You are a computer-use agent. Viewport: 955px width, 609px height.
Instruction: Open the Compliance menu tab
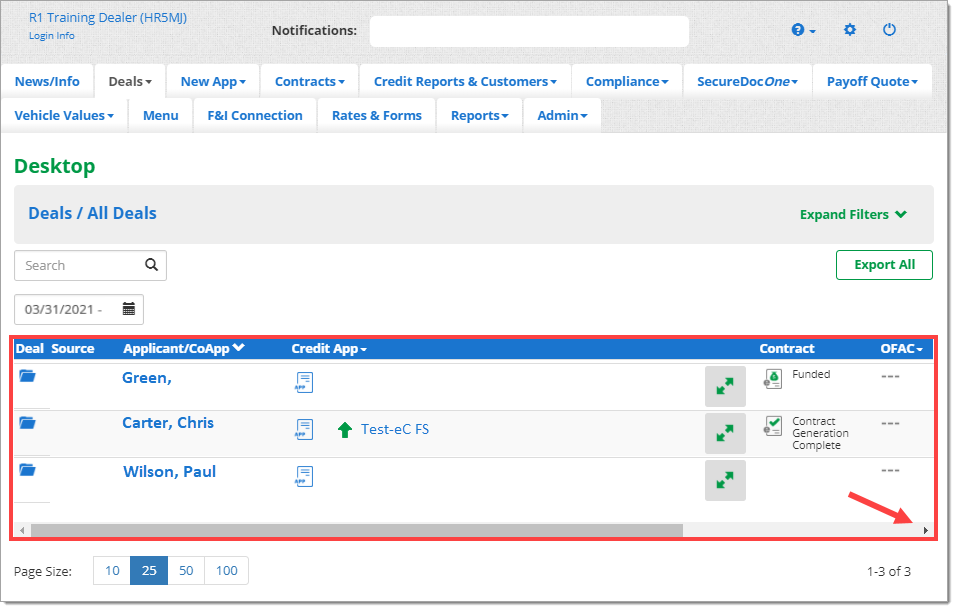tap(627, 82)
